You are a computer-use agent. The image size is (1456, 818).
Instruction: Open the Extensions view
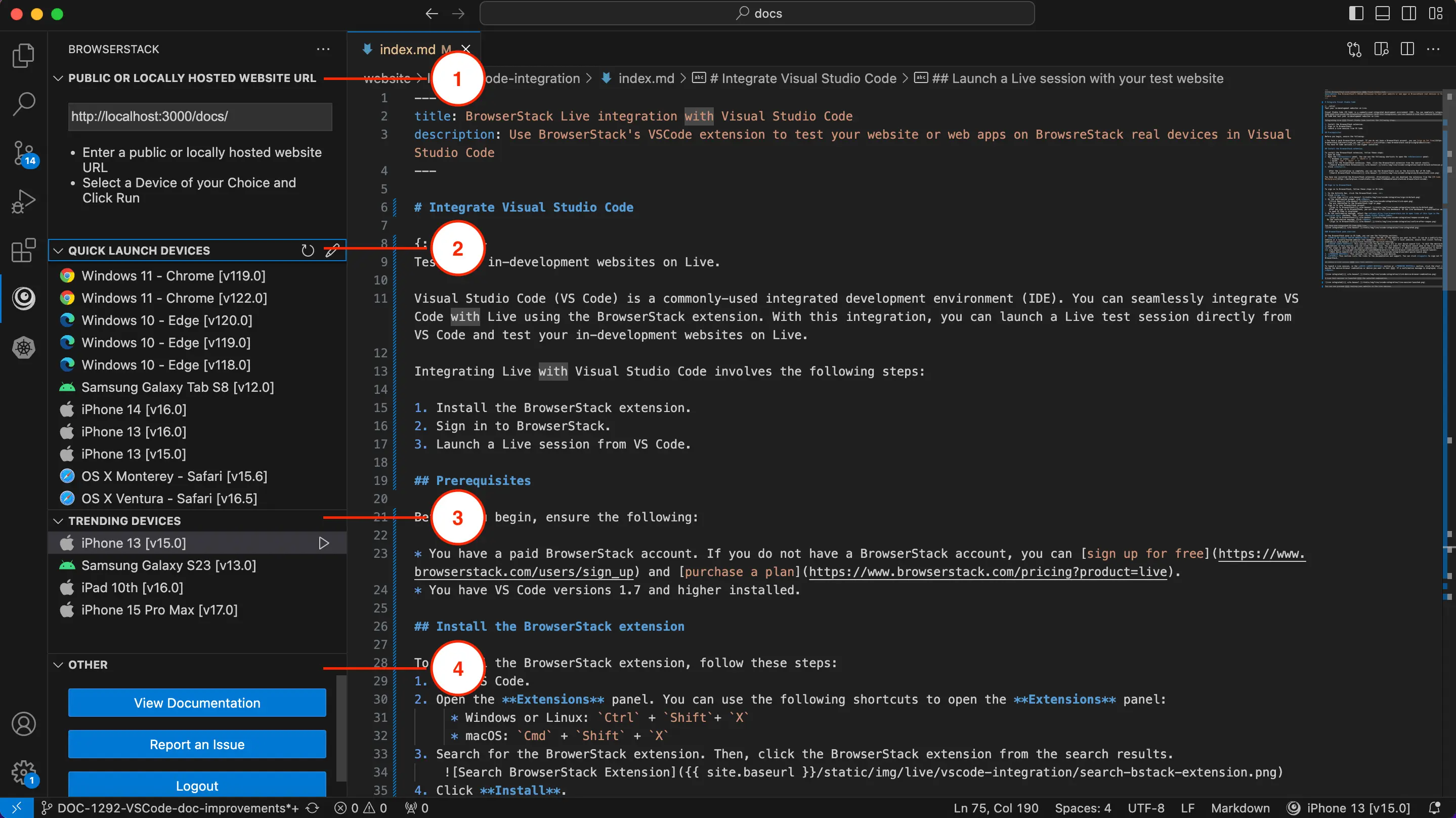coord(24,250)
